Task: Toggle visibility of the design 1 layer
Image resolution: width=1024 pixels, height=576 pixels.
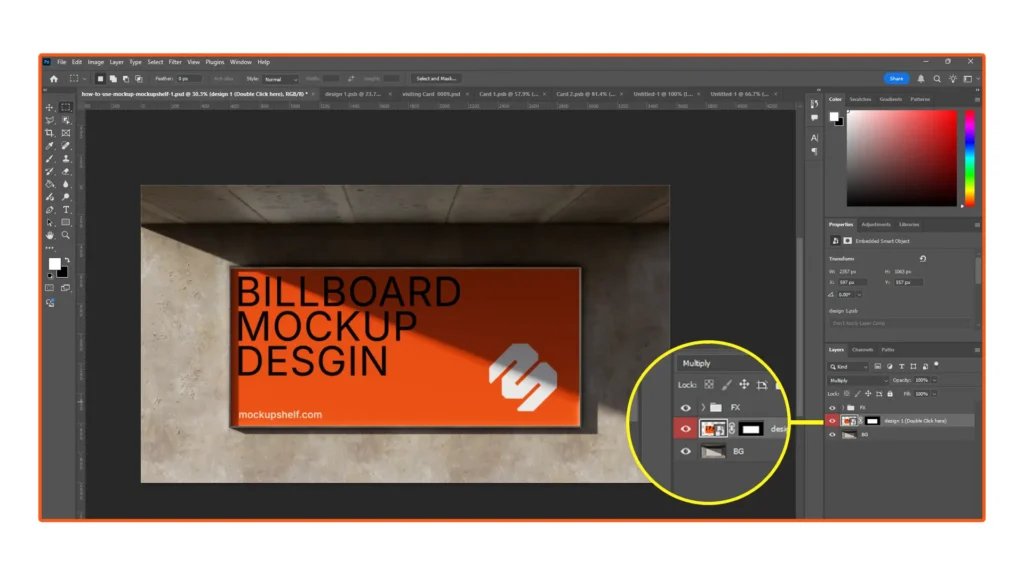Action: (832, 421)
